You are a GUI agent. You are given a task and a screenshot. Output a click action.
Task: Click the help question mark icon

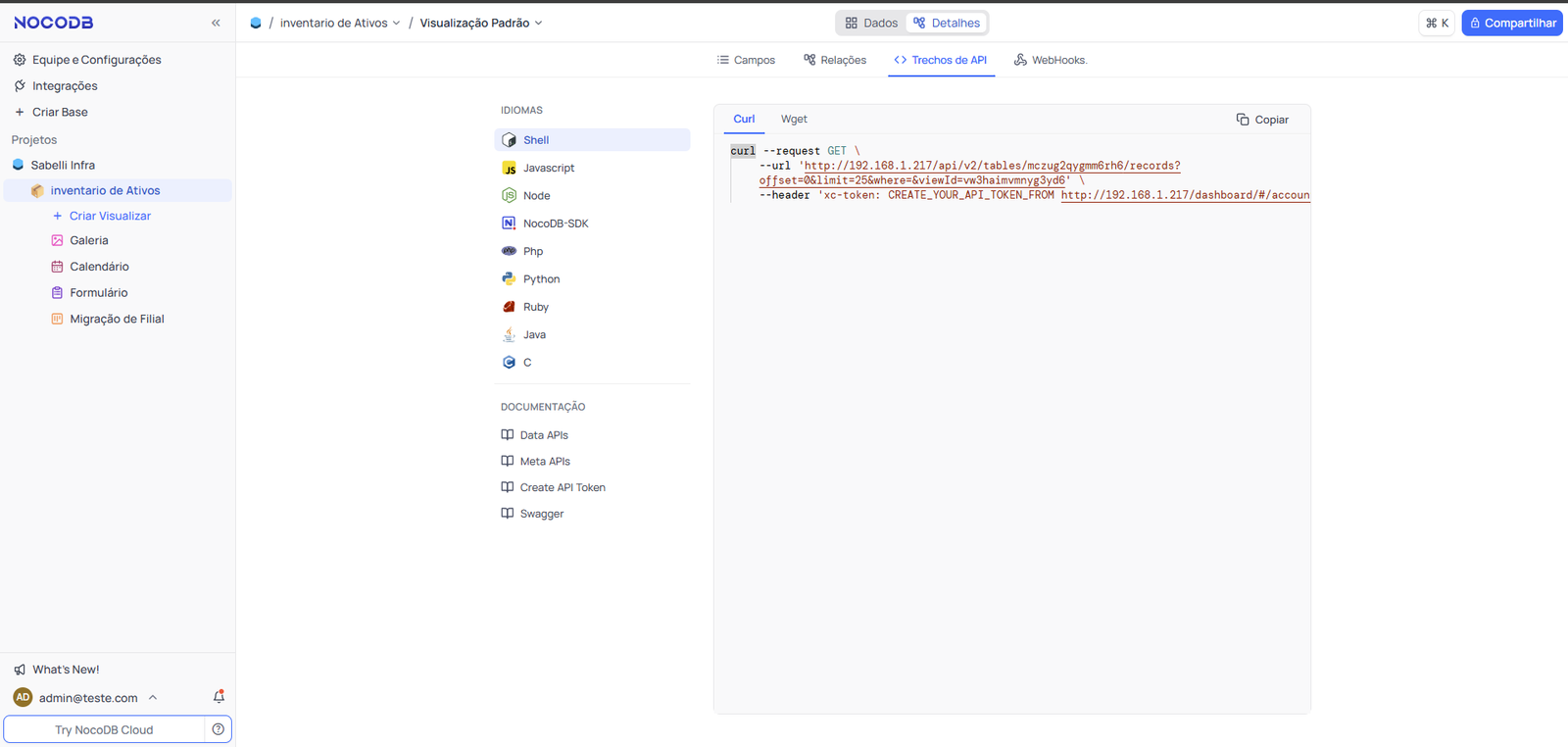click(x=218, y=729)
